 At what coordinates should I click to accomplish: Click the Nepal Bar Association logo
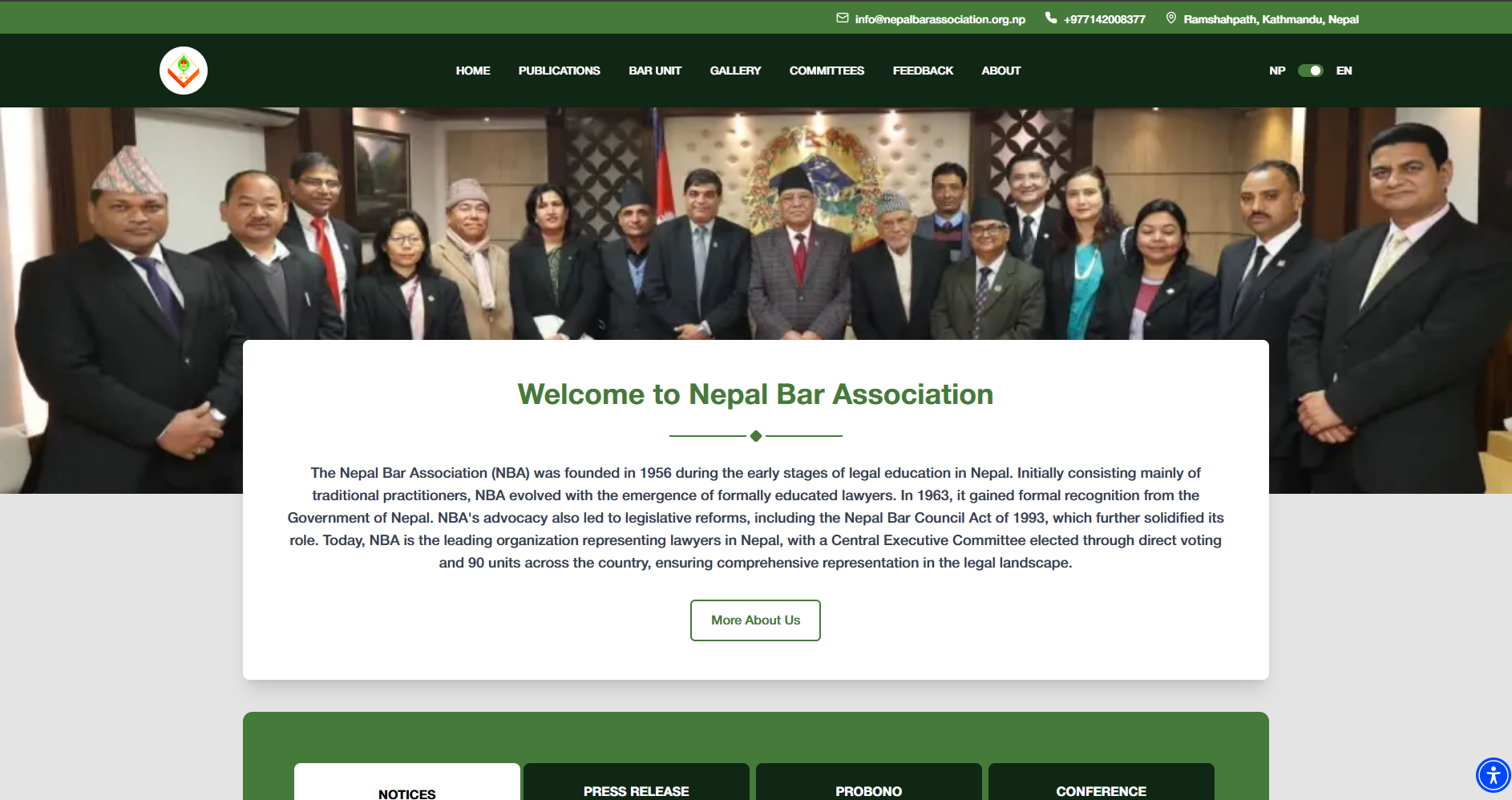(183, 70)
